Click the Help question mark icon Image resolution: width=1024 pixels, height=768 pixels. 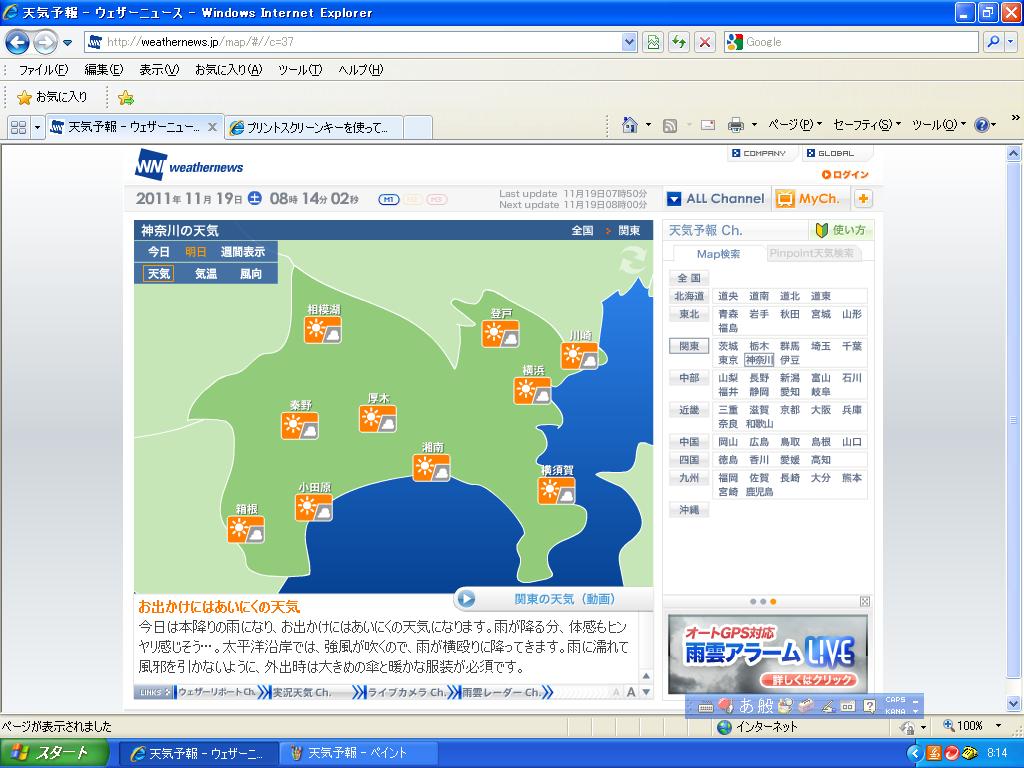pyautogui.click(x=982, y=125)
